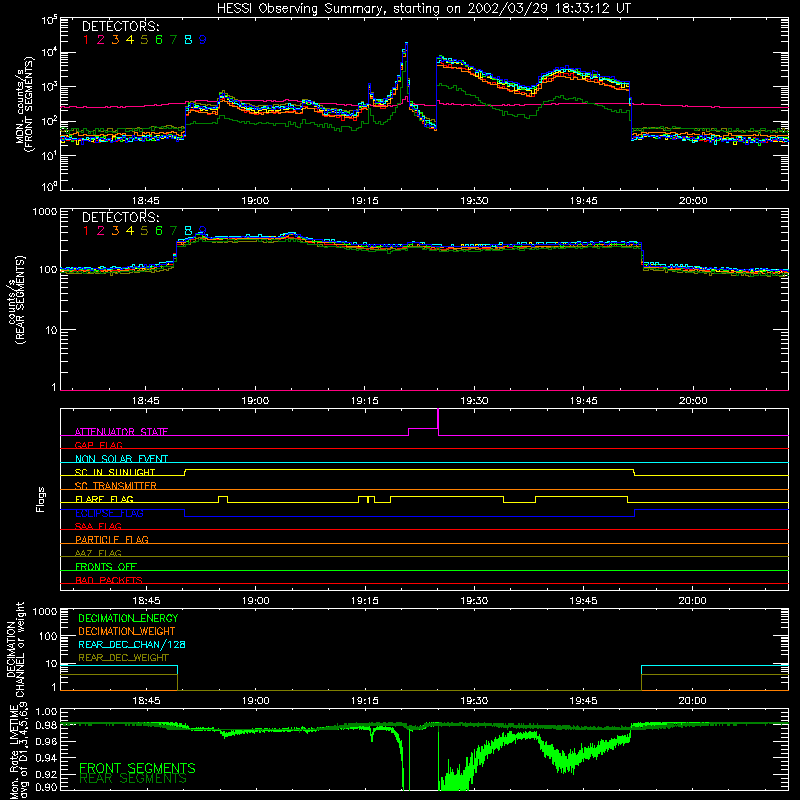Click 0.98 tick on livetime y-axis
Viewport: 800px width, 800px height.
(46, 725)
